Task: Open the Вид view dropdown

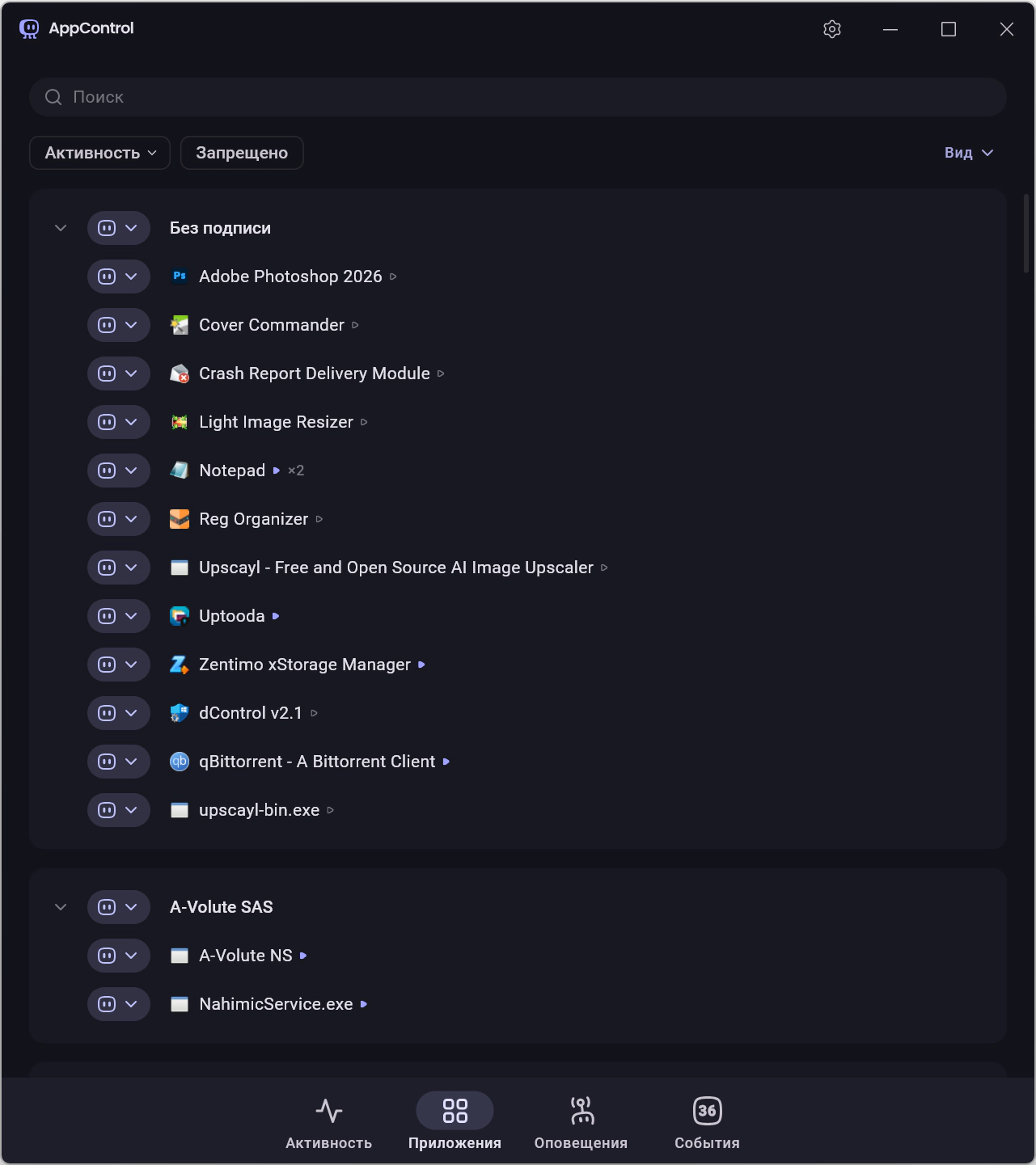Action: coord(968,153)
